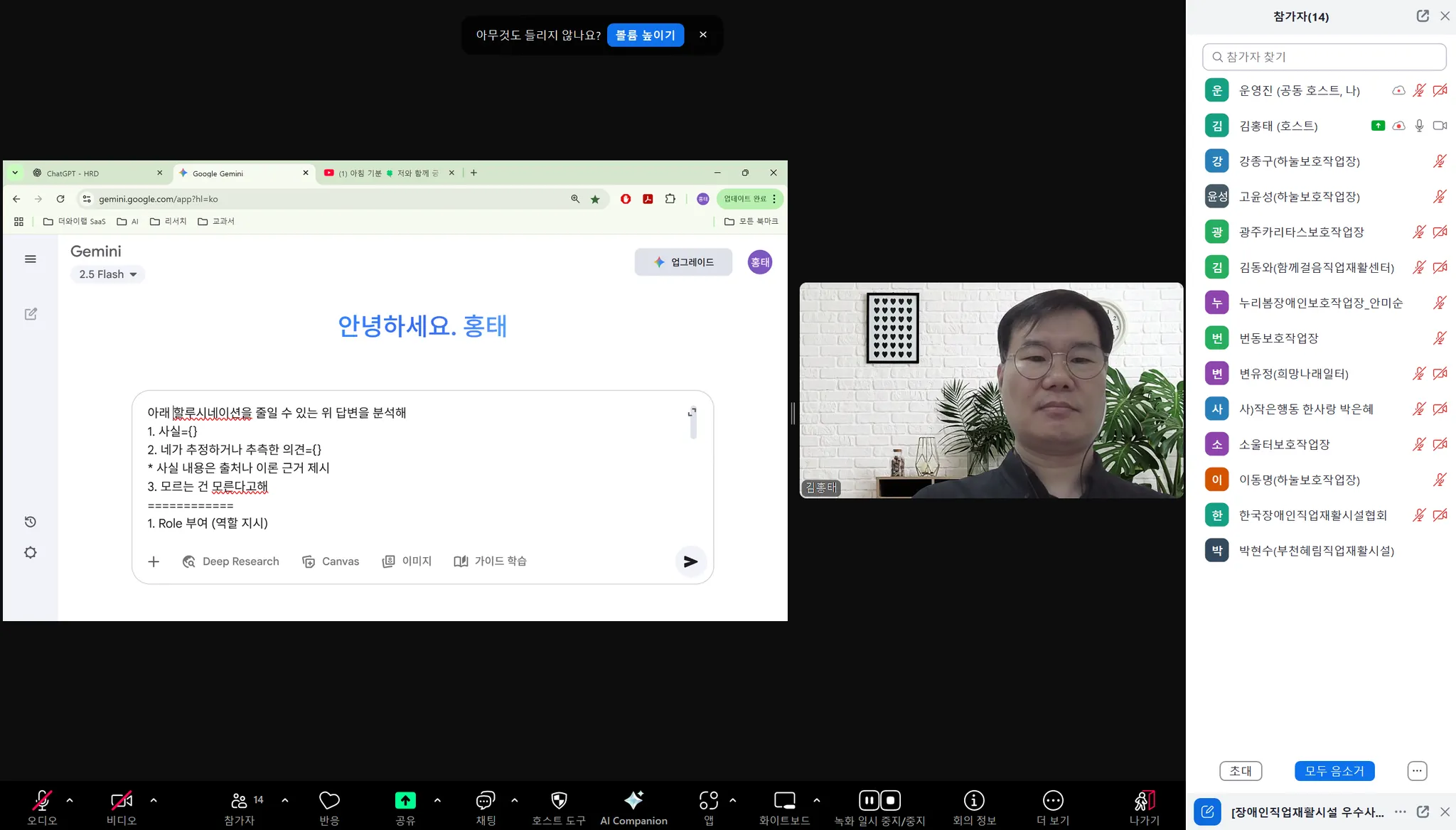
Task: Expand the share options arrow
Action: click(x=437, y=800)
